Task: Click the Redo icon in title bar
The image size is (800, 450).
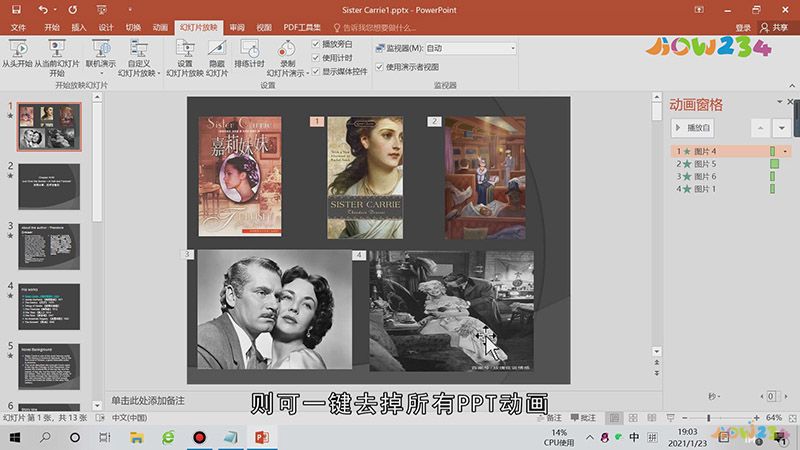Action: pos(72,10)
